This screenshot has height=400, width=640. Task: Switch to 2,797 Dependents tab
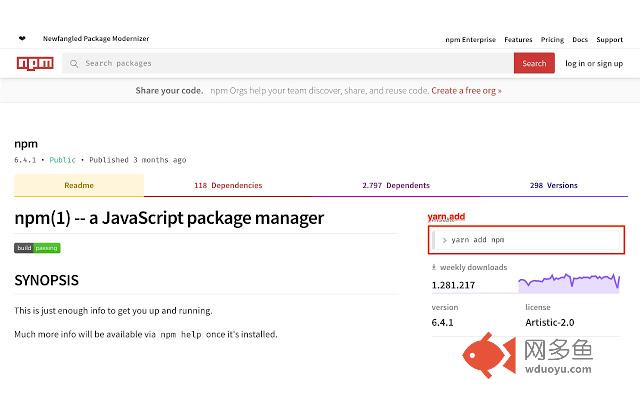[396, 185]
